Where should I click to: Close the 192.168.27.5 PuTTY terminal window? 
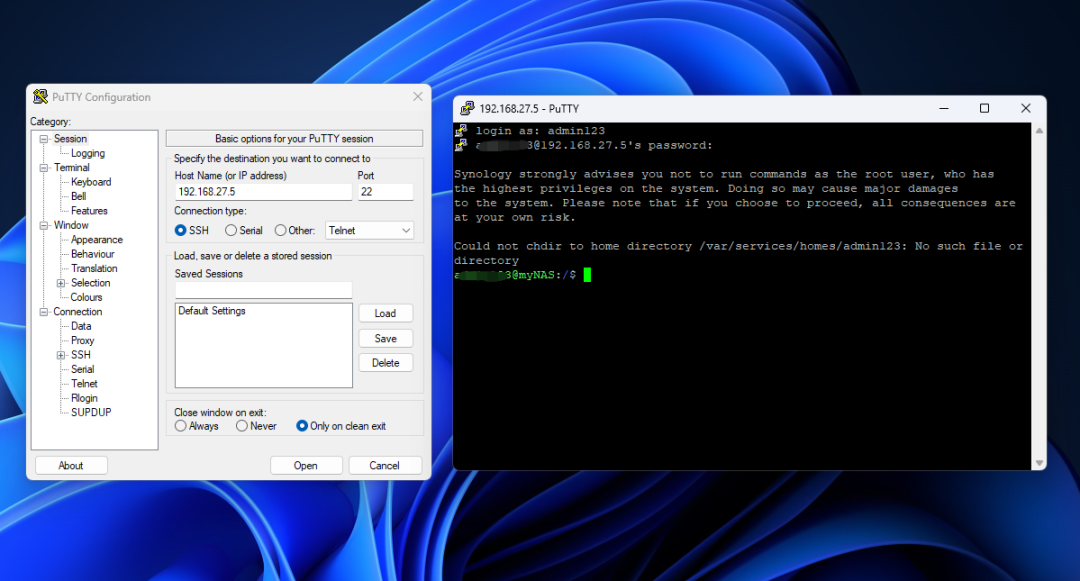coord(1026,108)
